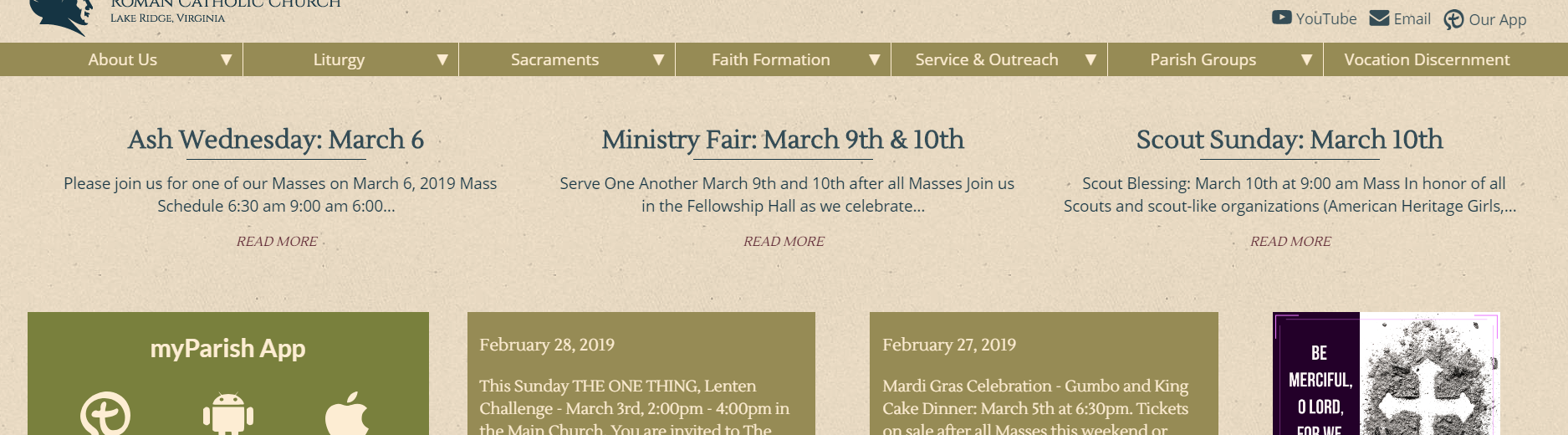Screen dimensions: 1568x435
Task: Click the myParish cross circle icon
Action: click(105, 415)
